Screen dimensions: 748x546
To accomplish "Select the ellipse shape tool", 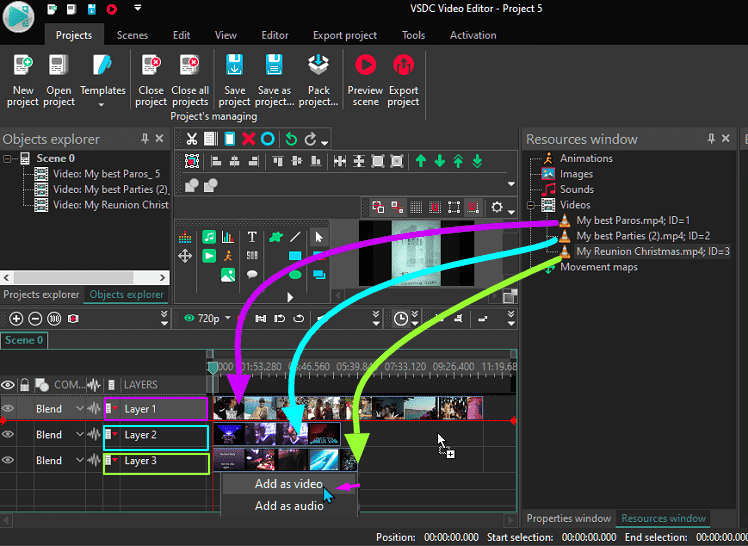I will coord(295,275).
